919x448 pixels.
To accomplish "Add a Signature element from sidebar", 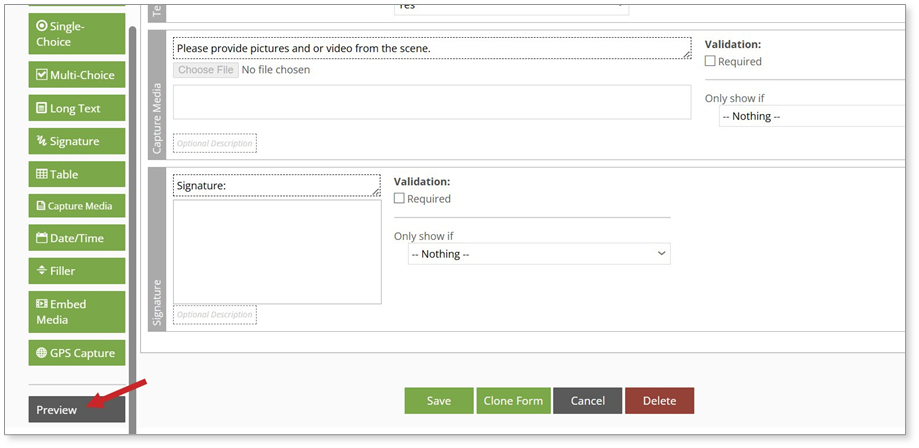I will [77, 141].
